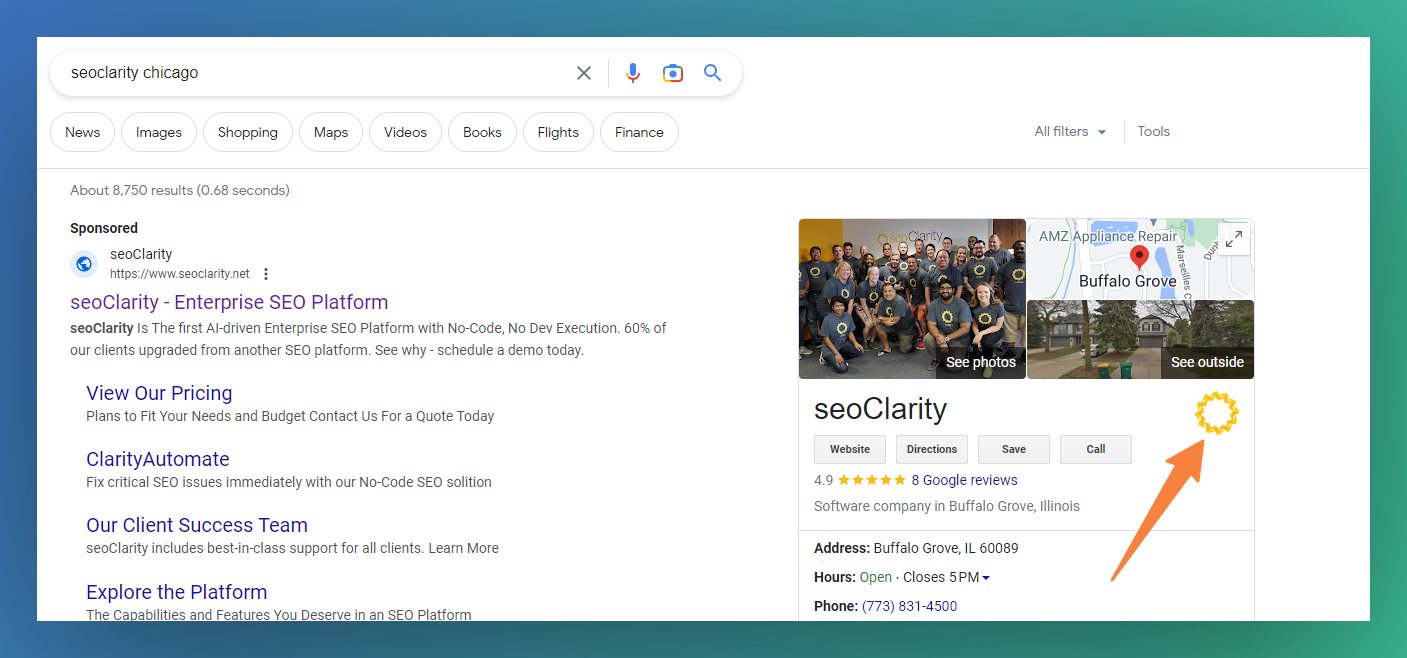The width and height of the screenshot is (1407, 658).
Task: Click the Website button in the knowledge panel
Action: [x=850, y=449]
